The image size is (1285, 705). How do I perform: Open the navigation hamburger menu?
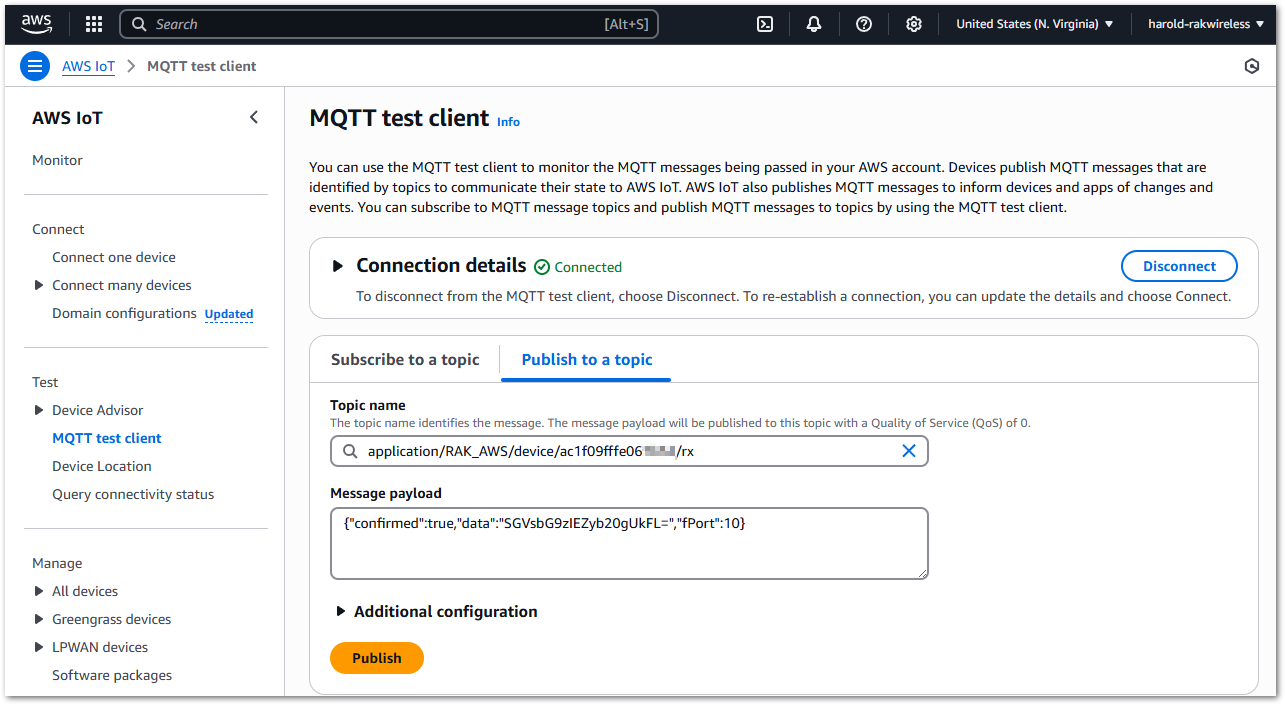click(x=35, y=65)
